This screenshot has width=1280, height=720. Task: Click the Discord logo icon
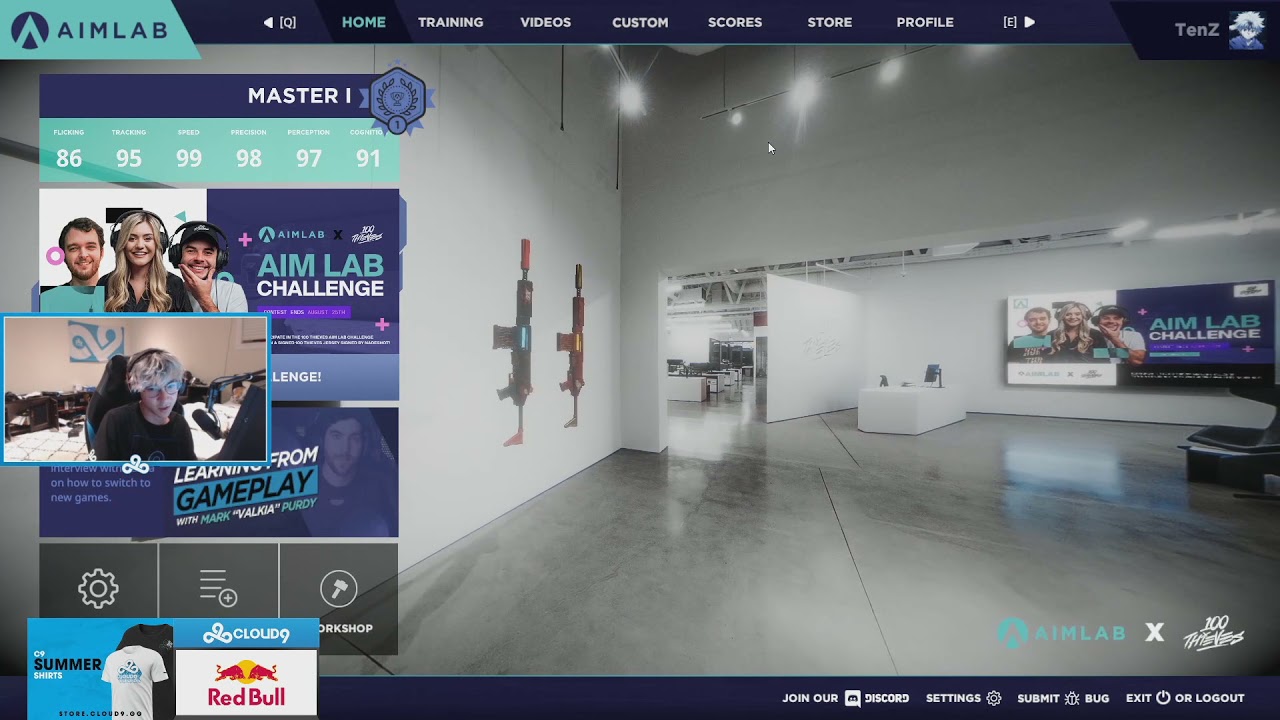853,698
